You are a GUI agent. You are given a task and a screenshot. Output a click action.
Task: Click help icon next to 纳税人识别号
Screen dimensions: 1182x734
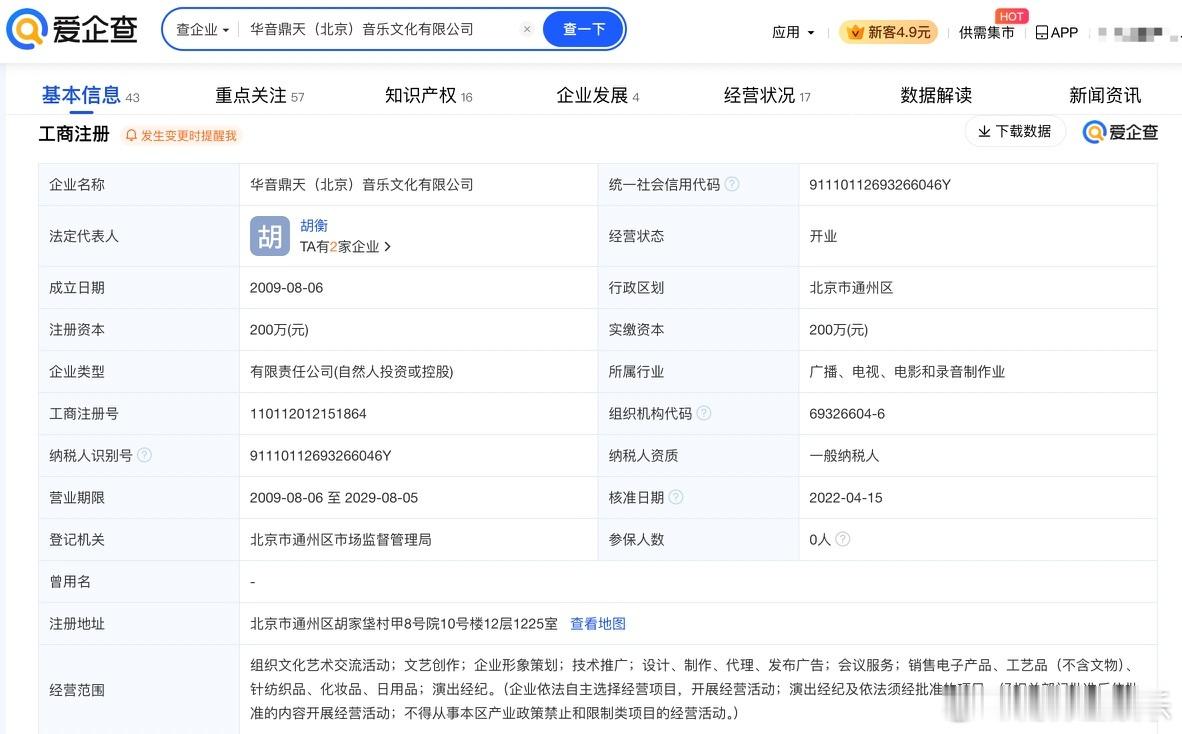pyautogui.click(x=145, y=455)
